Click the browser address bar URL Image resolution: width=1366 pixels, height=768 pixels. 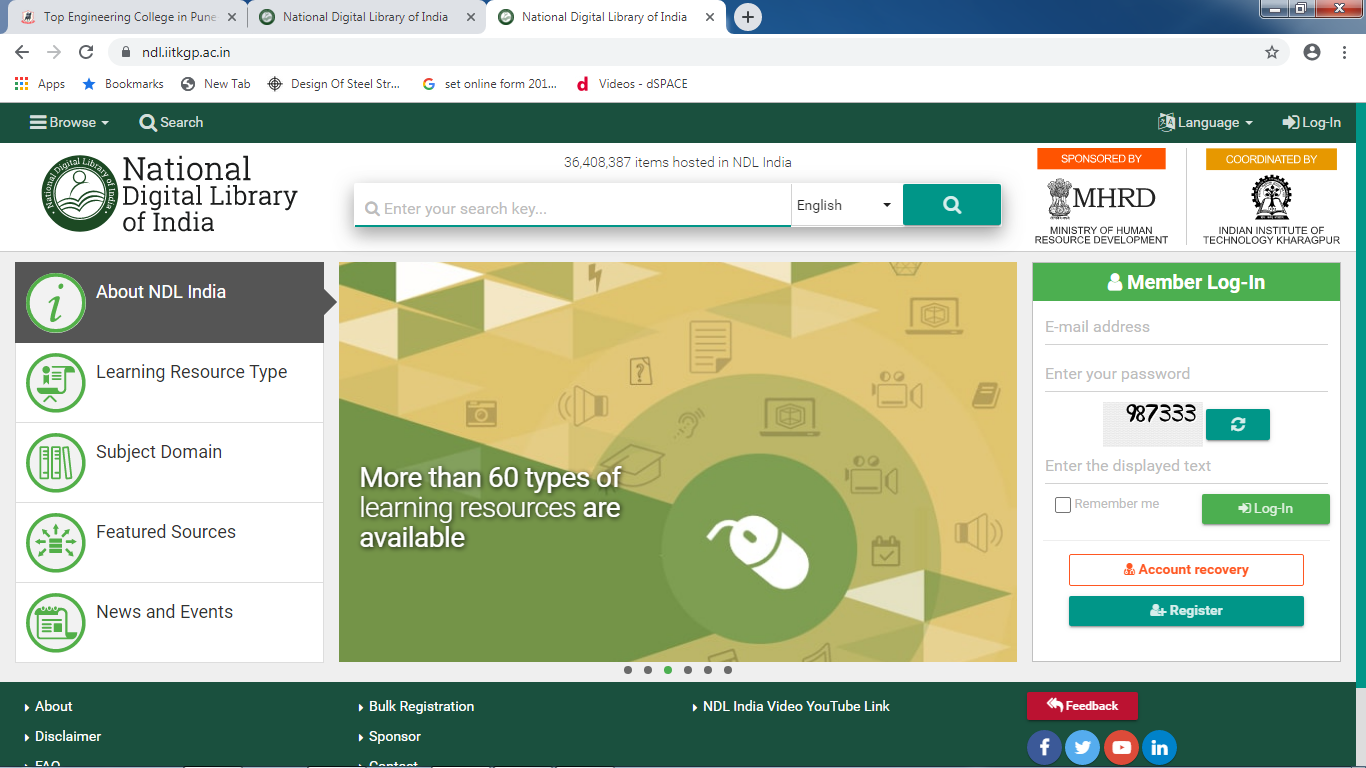pyautogui.click(x=186, y=52)
